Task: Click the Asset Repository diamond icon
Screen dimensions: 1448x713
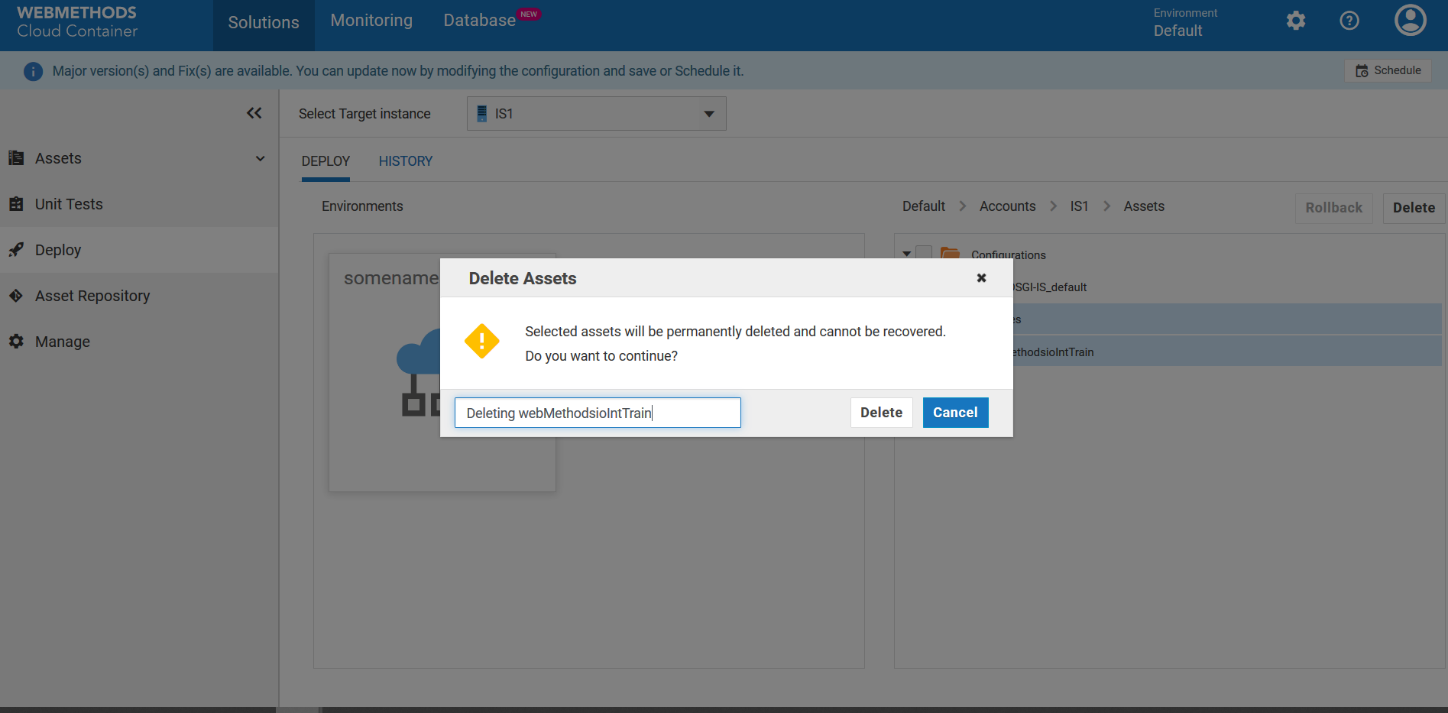Action: coord(16,296)
